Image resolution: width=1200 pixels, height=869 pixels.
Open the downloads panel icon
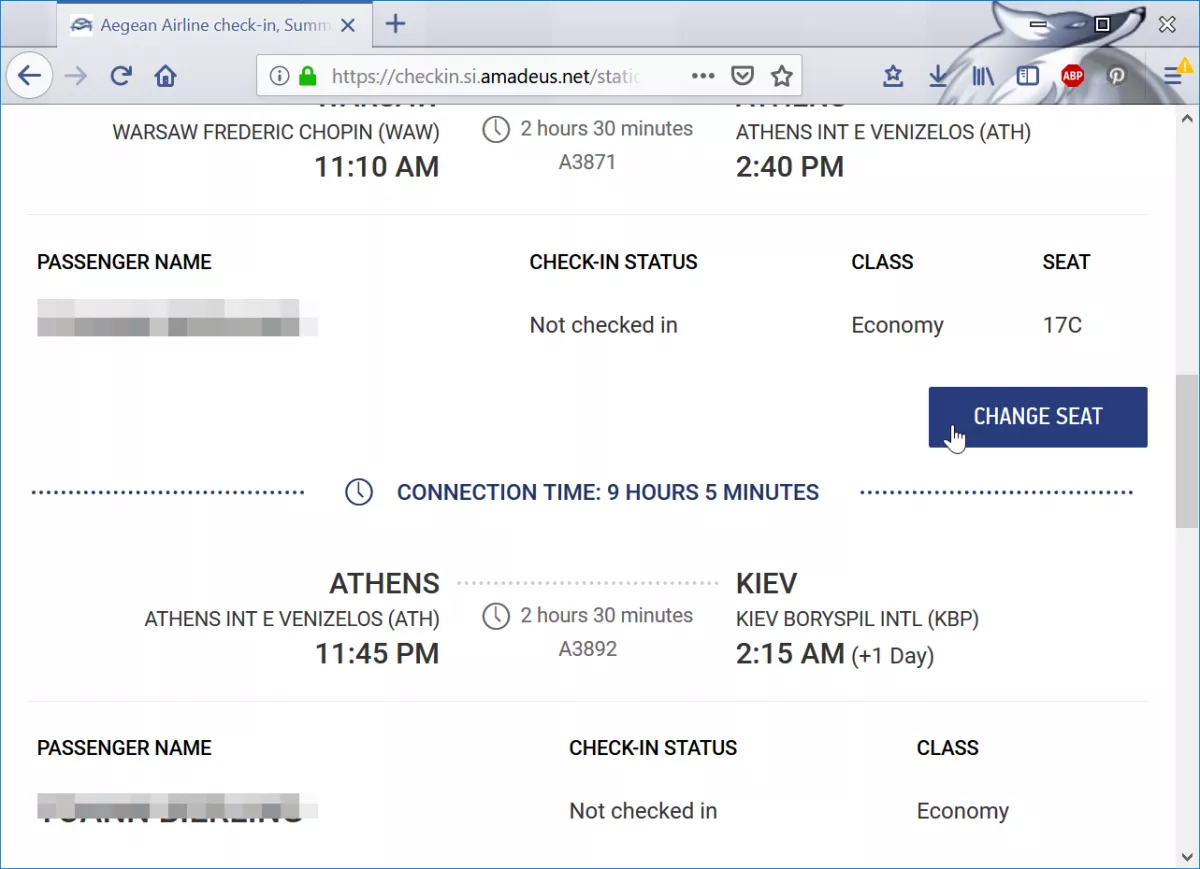(x=937, y=75)
